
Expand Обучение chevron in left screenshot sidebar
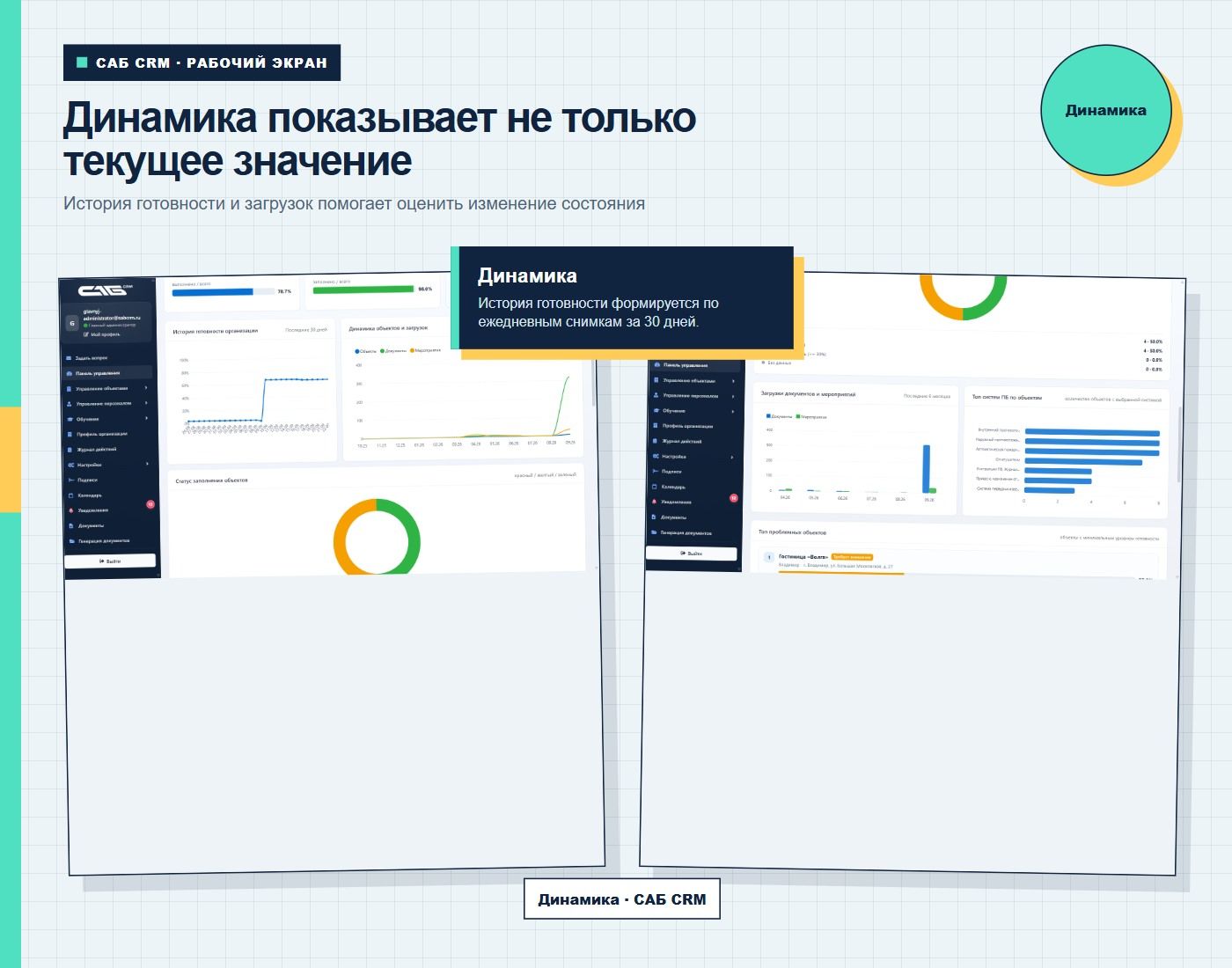point(147,418)
